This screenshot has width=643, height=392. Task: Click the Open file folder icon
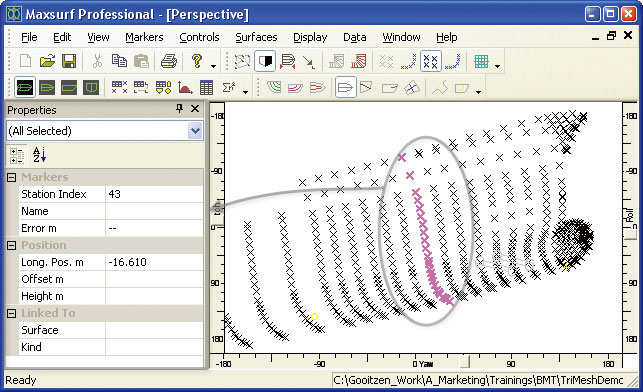point(47,62)
